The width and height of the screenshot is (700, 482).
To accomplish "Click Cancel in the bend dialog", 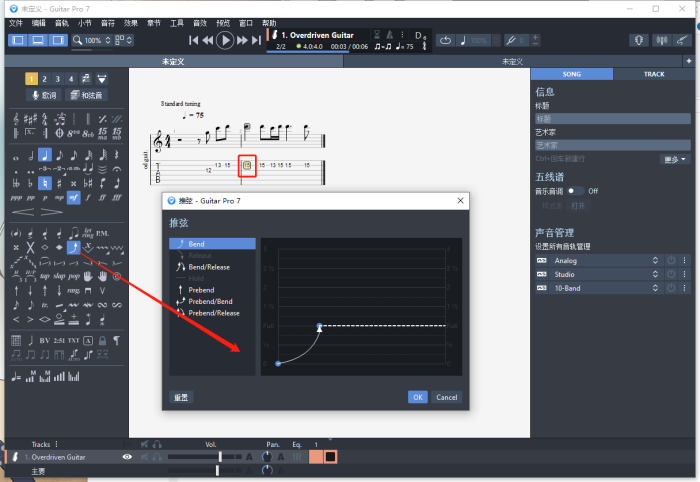I will 446,397.
